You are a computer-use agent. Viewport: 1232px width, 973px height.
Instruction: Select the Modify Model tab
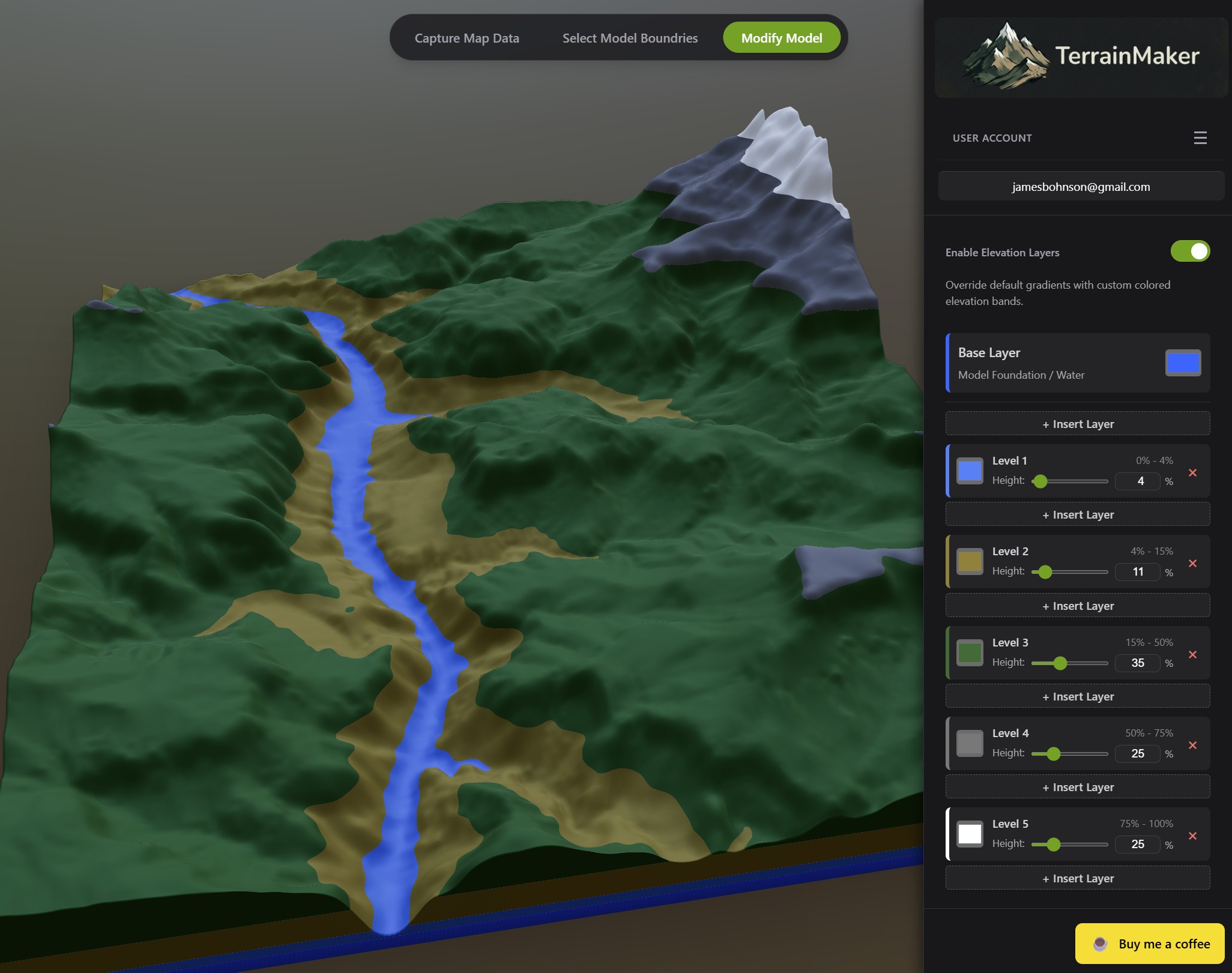click(781, 38)
